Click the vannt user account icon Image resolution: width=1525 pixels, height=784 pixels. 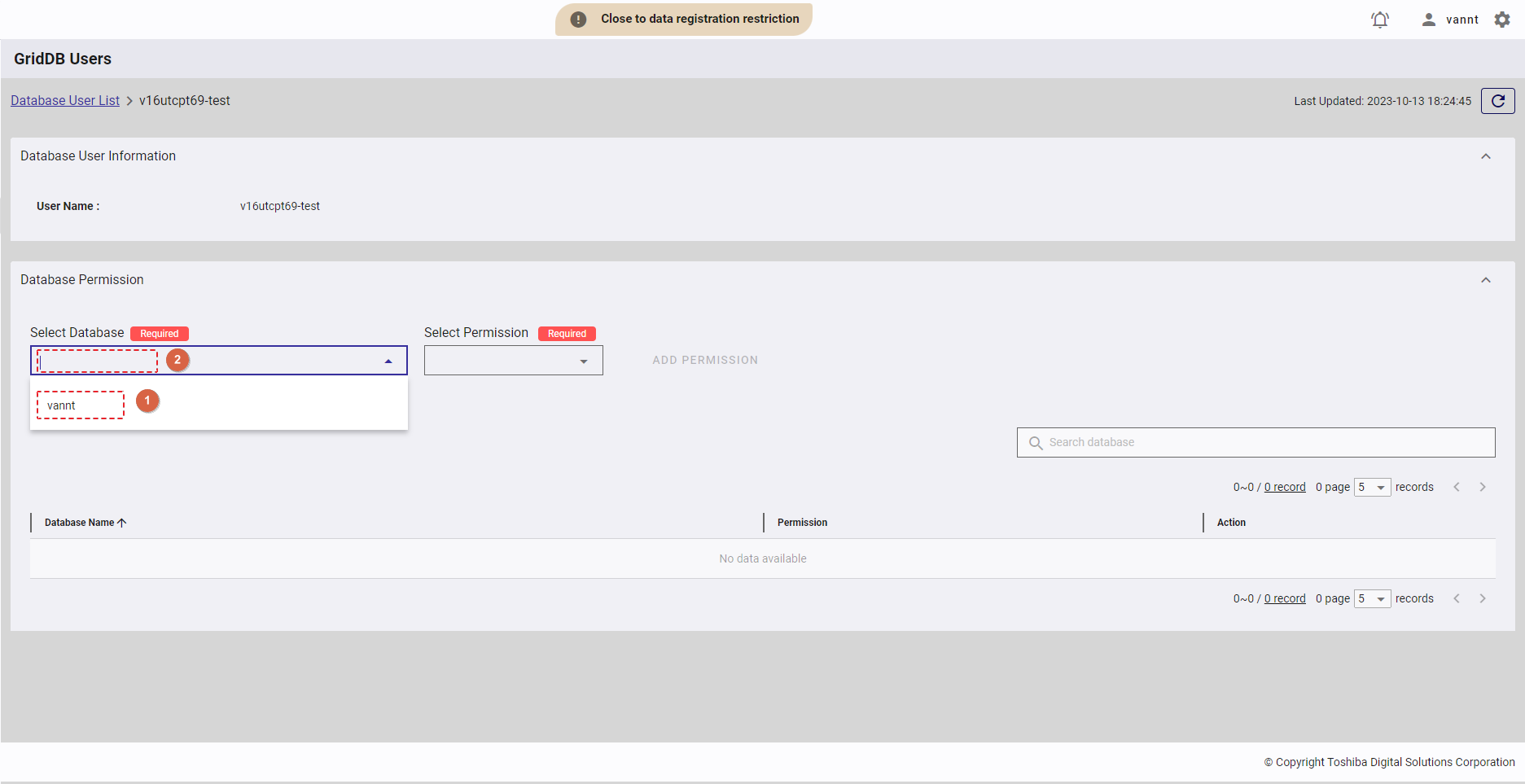tap(1428, 20)
